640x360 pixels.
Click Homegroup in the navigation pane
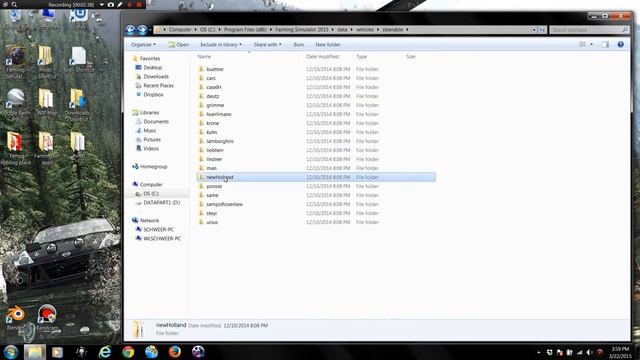[x=153, y=166]
